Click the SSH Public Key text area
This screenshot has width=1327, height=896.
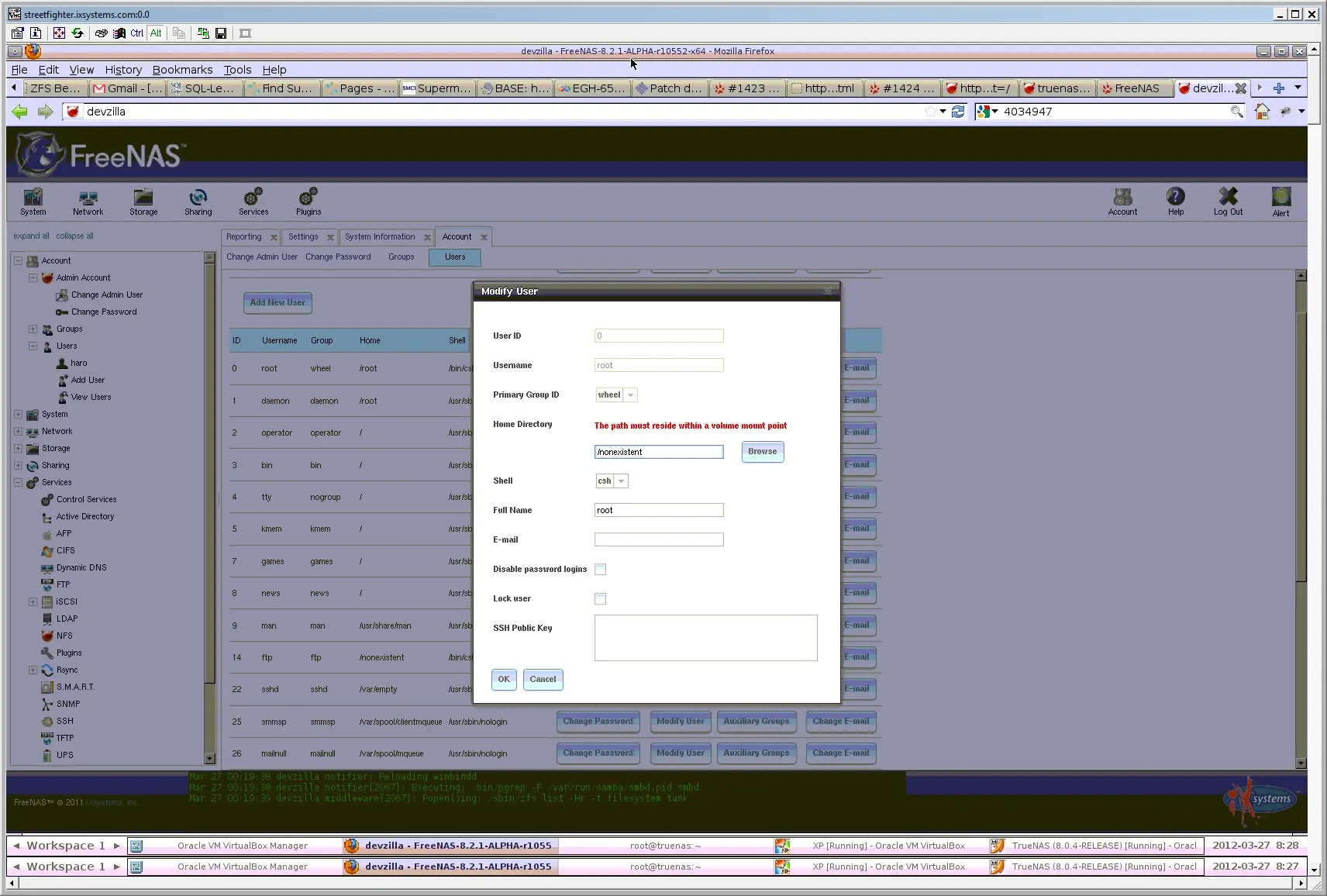tap(705, 638)
